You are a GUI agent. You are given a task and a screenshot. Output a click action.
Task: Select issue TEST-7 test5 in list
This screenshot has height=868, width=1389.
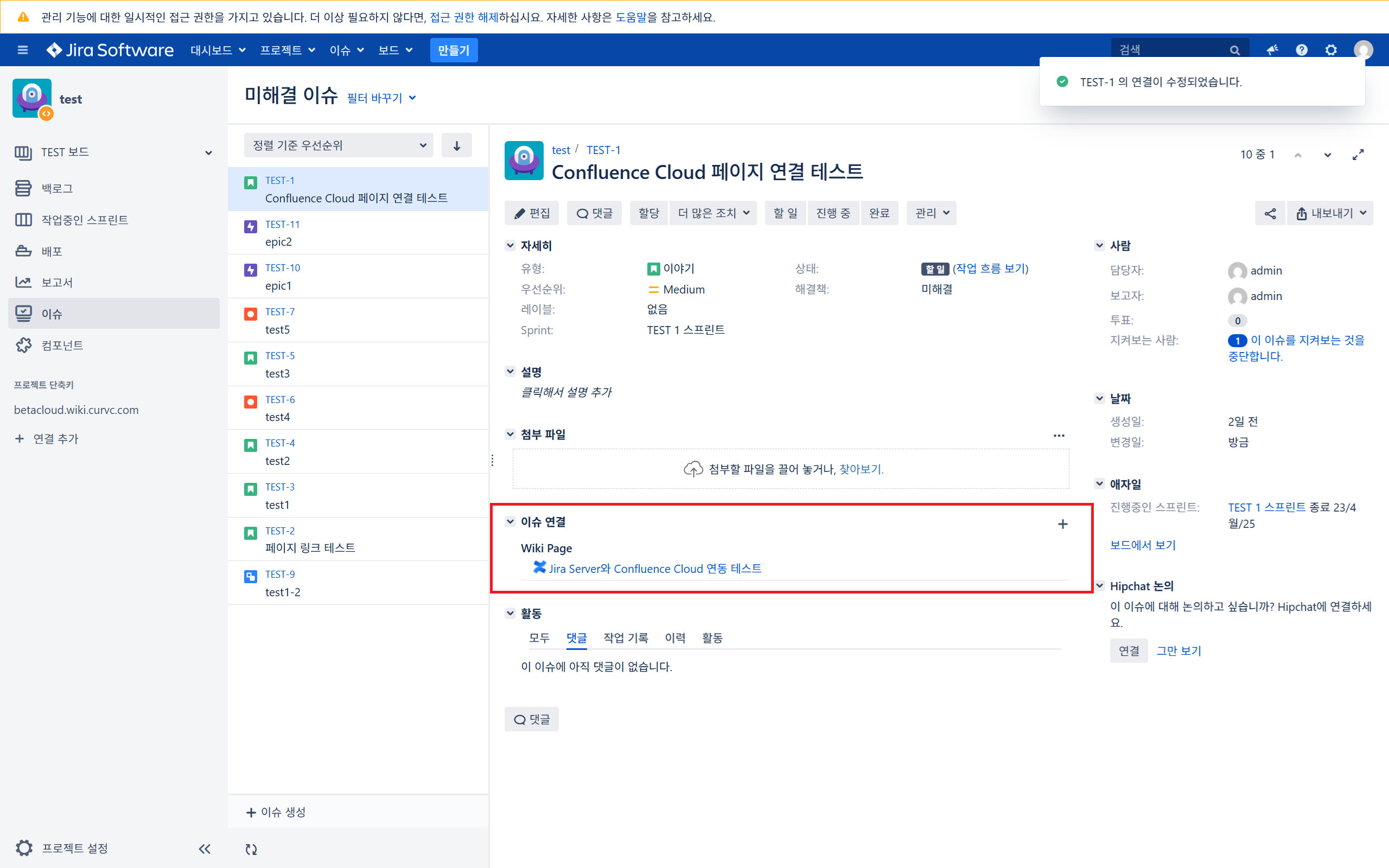click(358, 320)
